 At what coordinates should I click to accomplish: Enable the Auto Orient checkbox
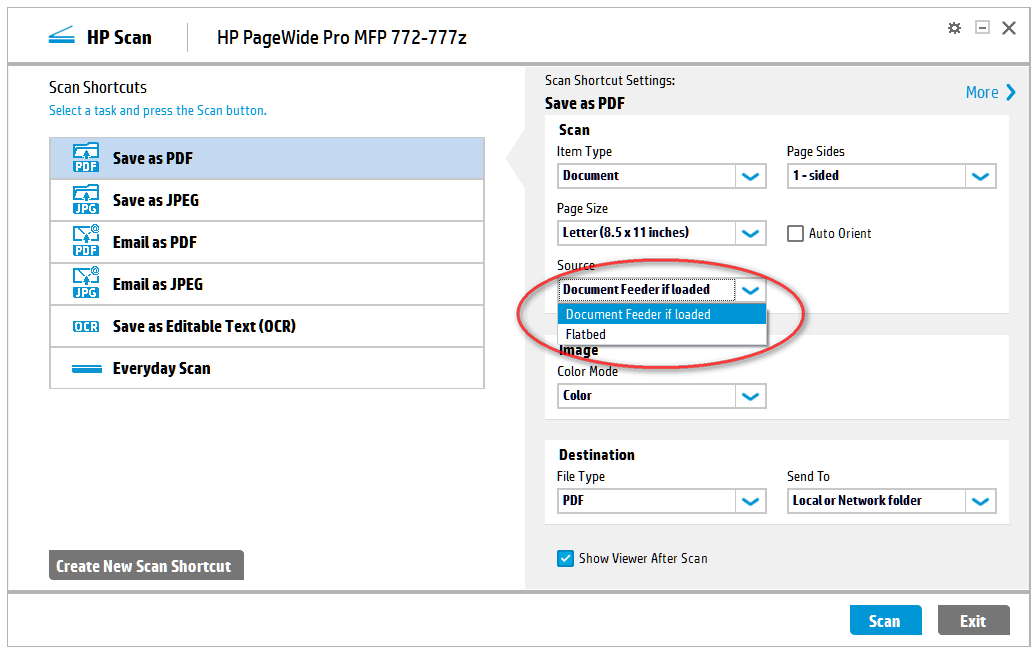click(x=796, y=233)
